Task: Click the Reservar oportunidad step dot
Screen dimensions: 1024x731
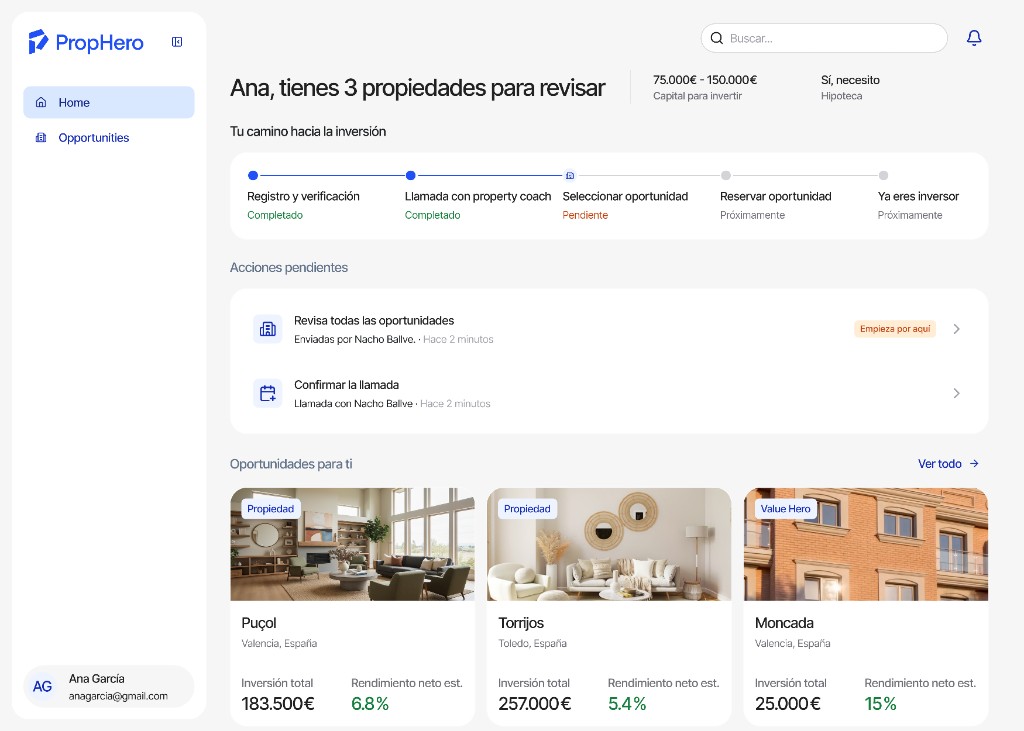Action: click(726, 175)
